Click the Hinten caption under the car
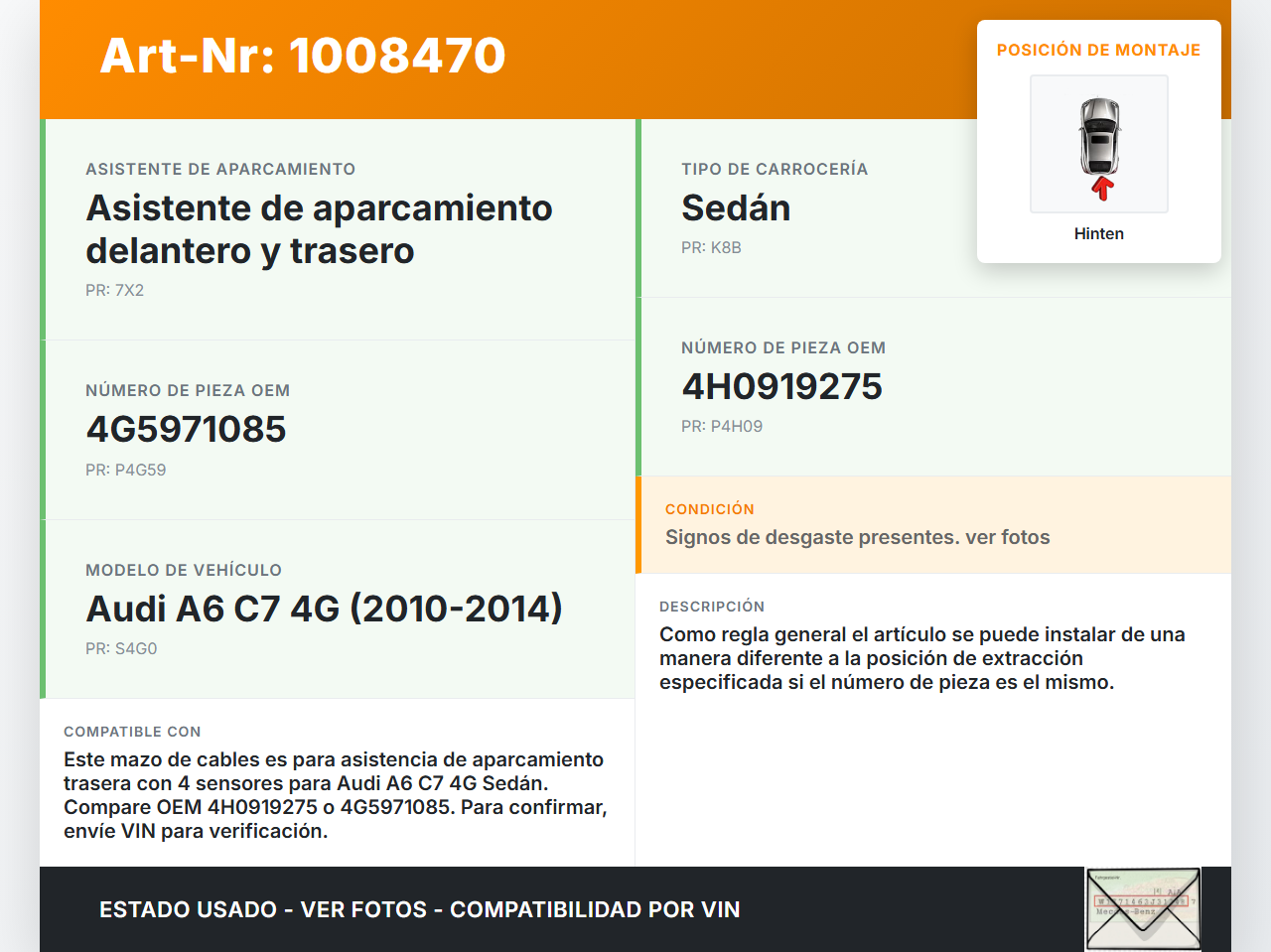 [x=1099, y=233]
